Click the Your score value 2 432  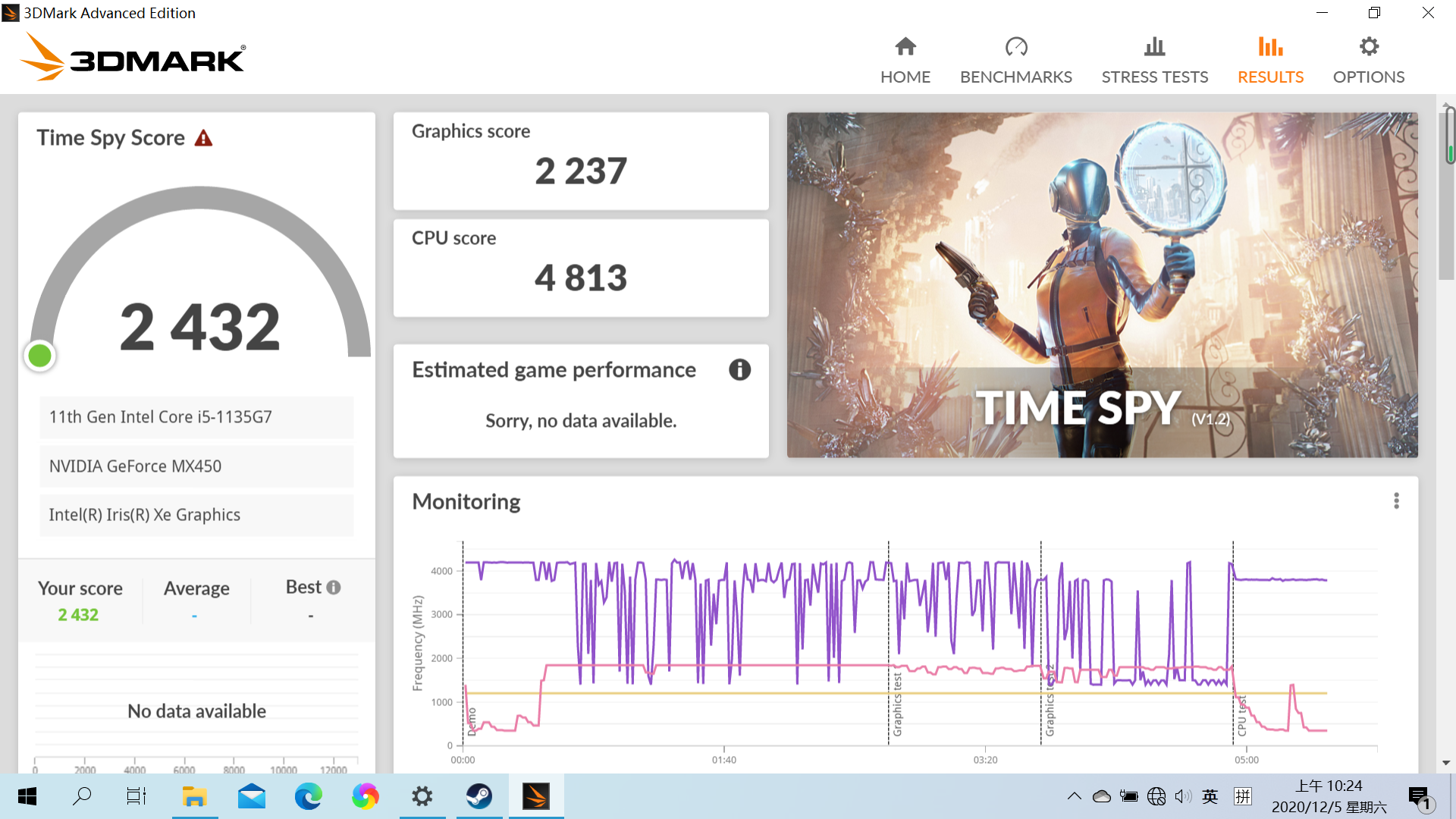[78, 614]
